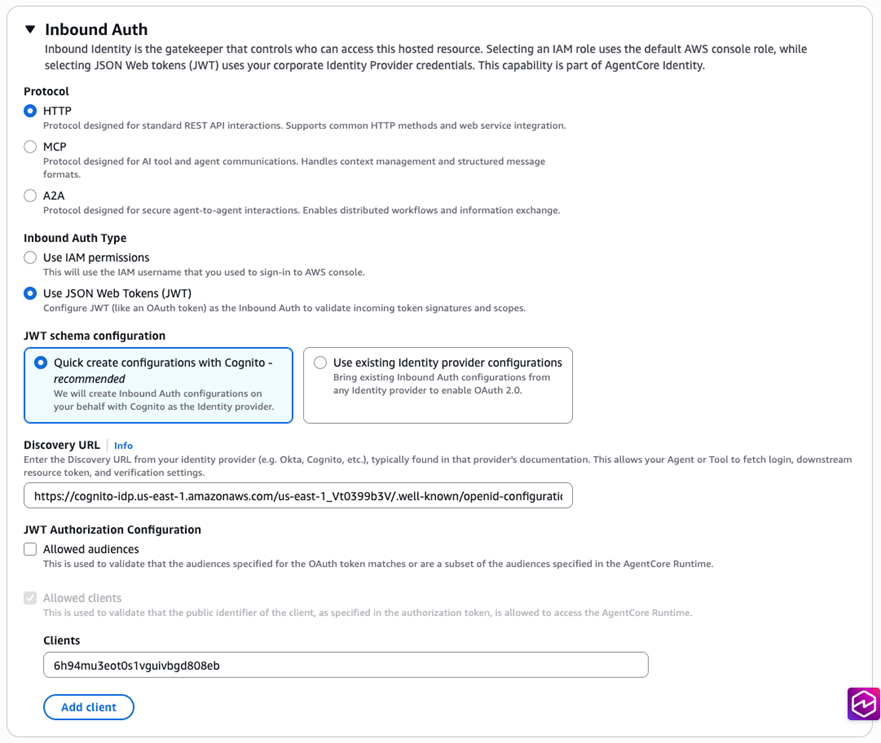
Task: Choose the A2A protocol radio button
Action: [30, 196]
